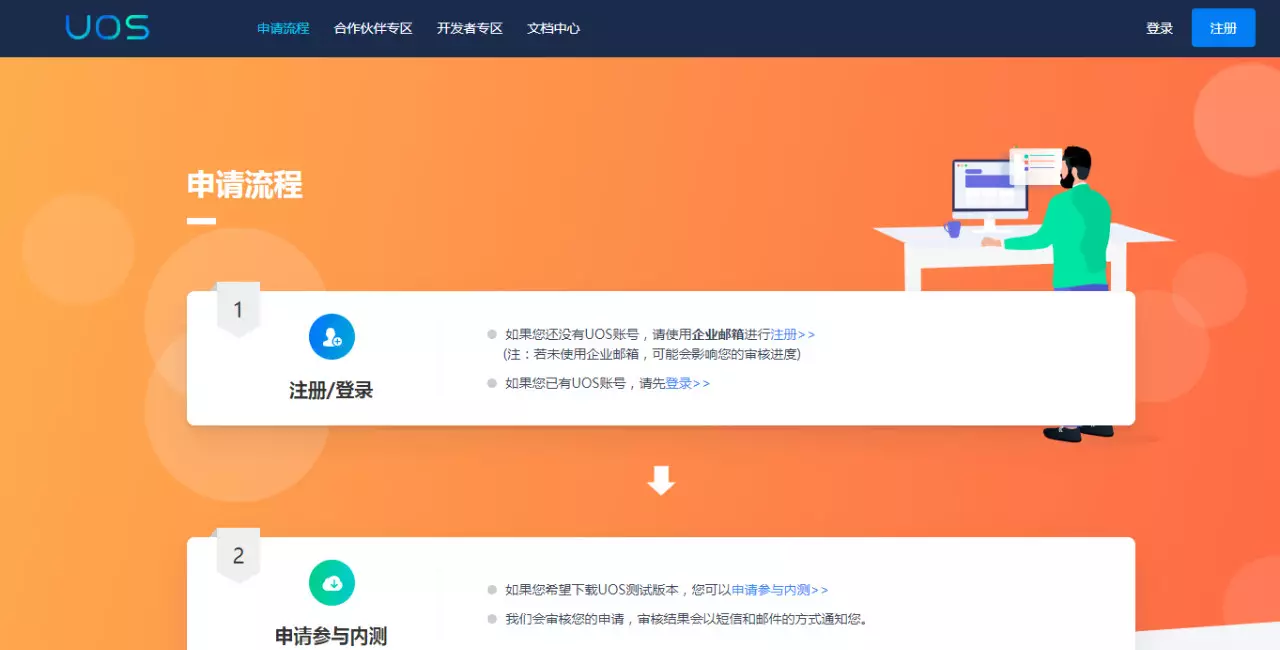Click the blue register person icon beside 注册/登录
The height and width of the screenshot is (650, 1280).
click(331, 336)
